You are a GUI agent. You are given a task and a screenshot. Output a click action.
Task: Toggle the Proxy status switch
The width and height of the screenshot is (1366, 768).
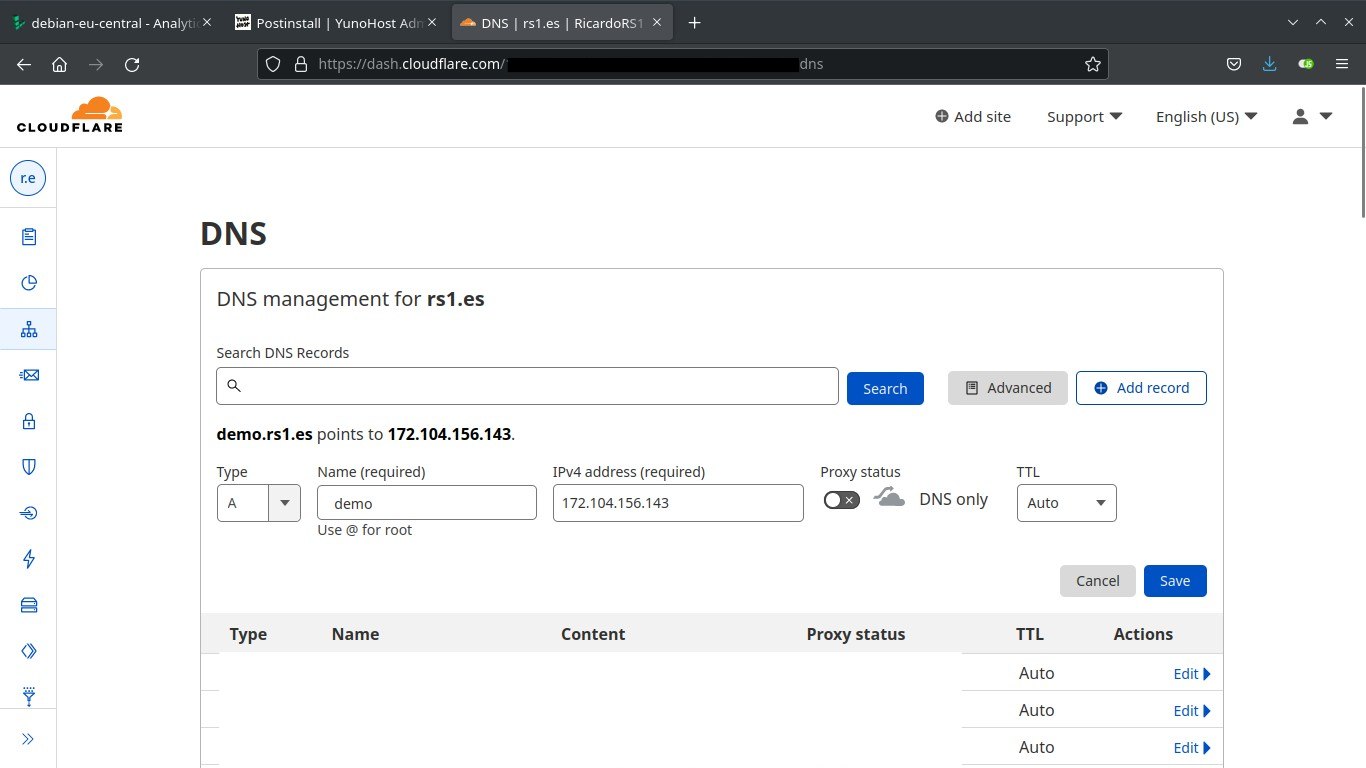point(841,500)
